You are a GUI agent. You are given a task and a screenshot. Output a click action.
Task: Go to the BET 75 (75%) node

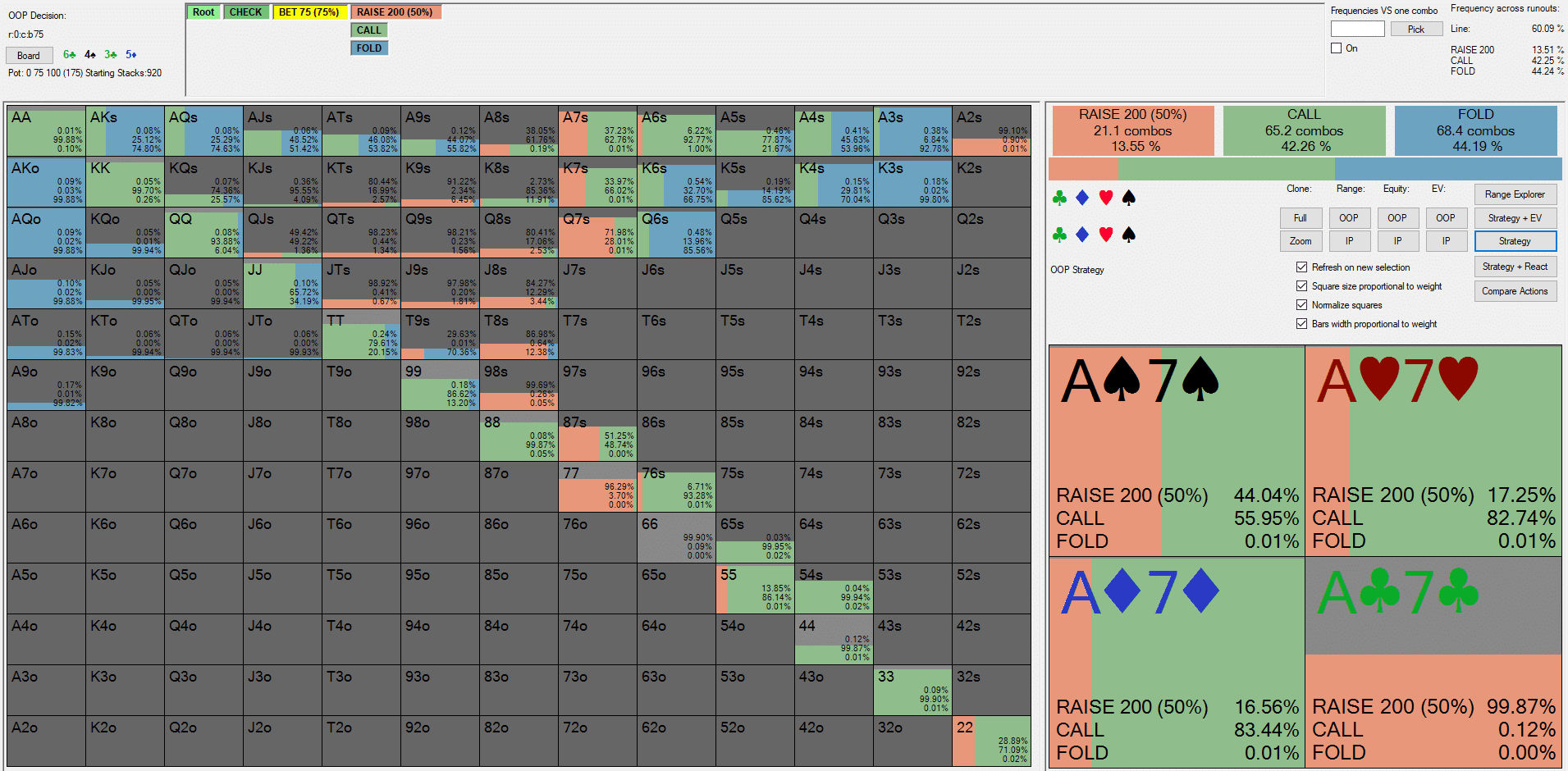point(309,12)
